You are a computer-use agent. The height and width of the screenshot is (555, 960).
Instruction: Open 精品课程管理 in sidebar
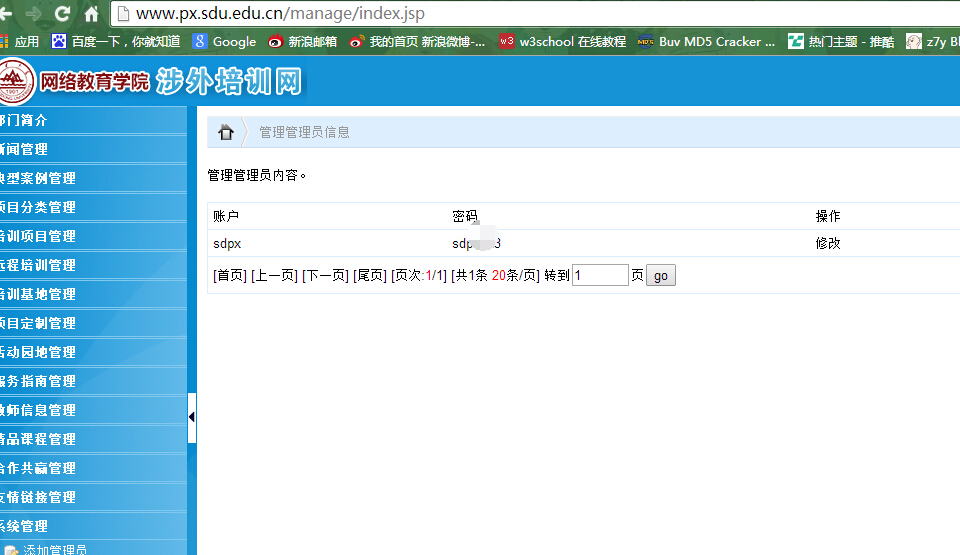point(93,439)
